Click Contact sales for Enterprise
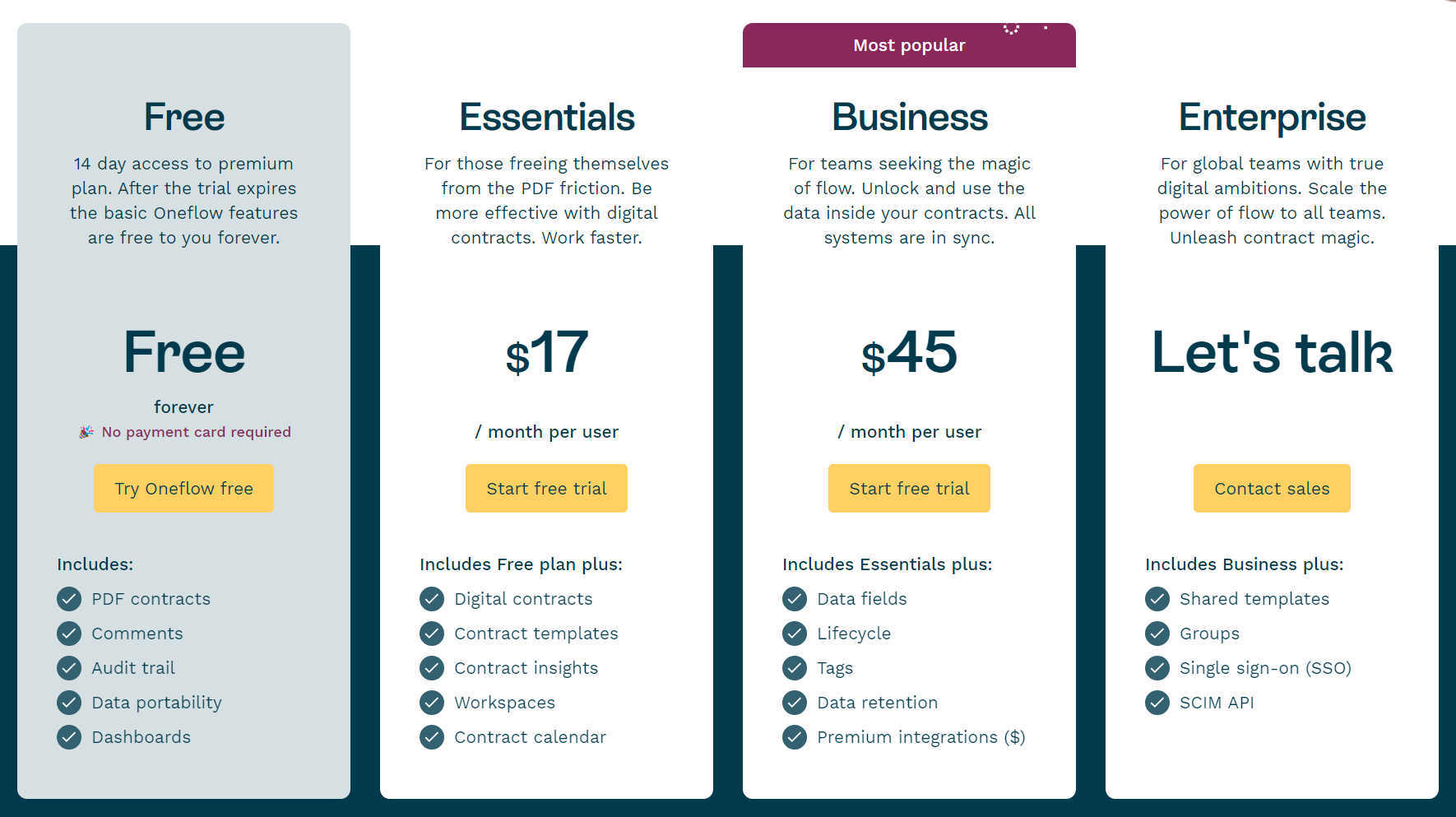This screenshot has height=817, width=1456. pyautogui.click(x=1272, y=488)
